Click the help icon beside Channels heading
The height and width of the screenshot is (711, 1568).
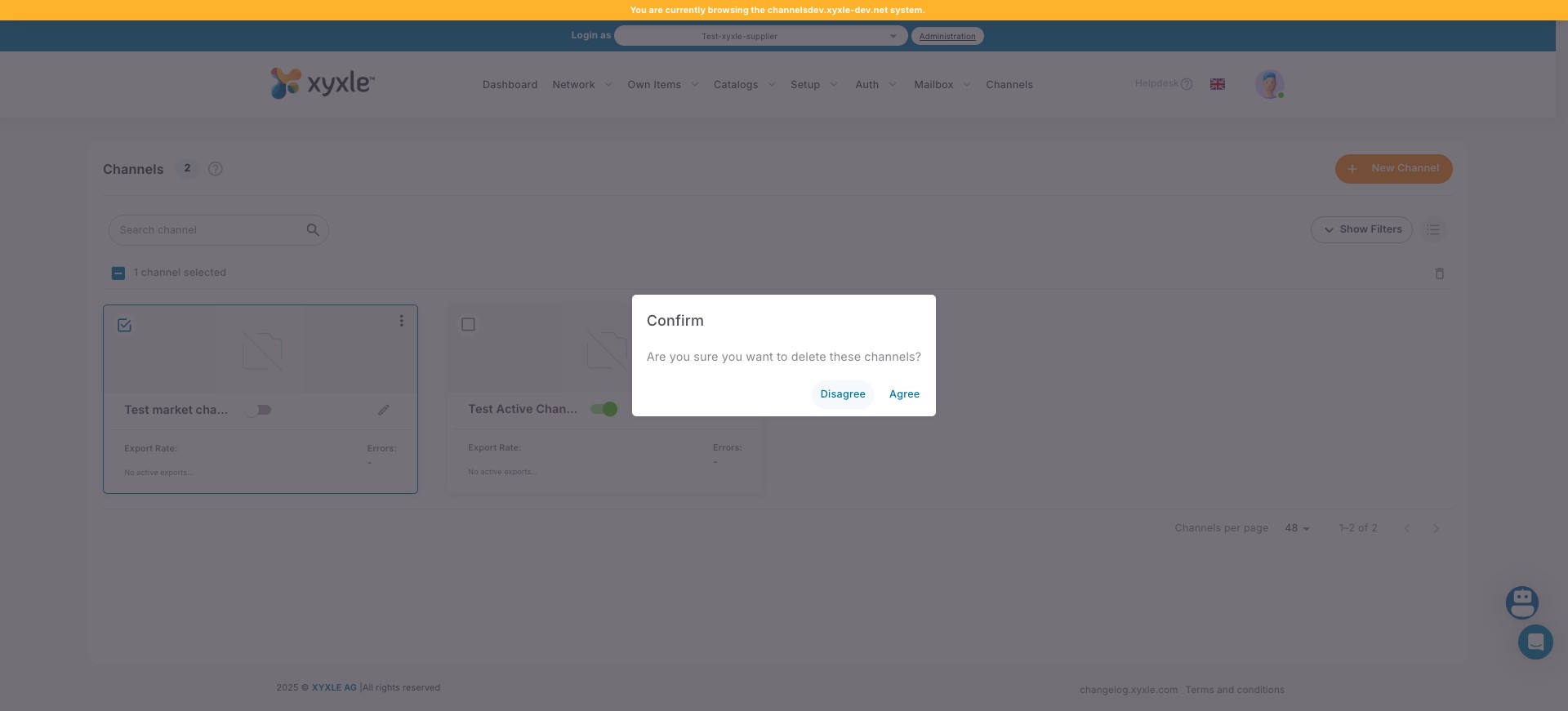coord(216,169)
